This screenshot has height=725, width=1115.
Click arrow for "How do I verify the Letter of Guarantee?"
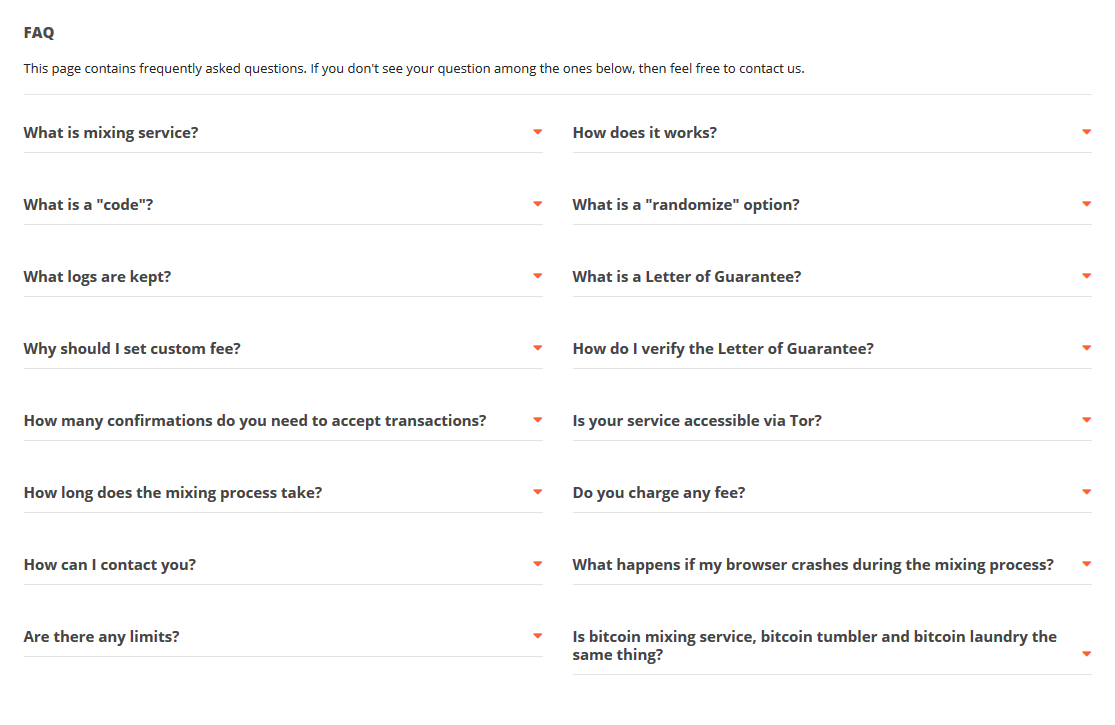(1086, 348)
